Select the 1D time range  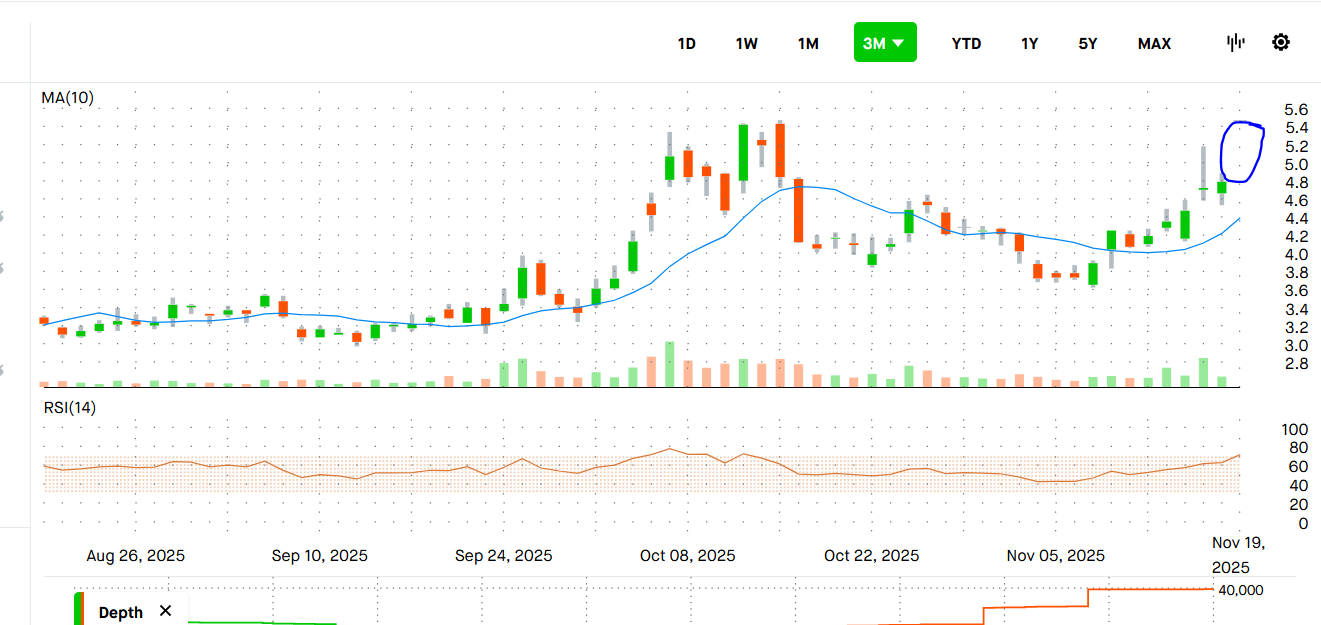(x=687, y=43)
